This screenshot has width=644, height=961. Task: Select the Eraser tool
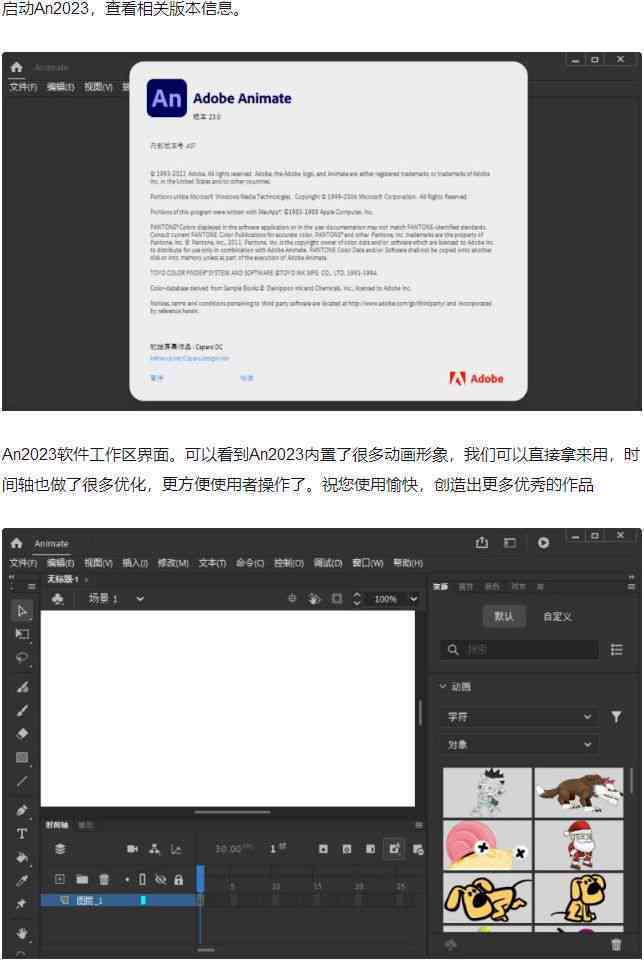(23, 734)
